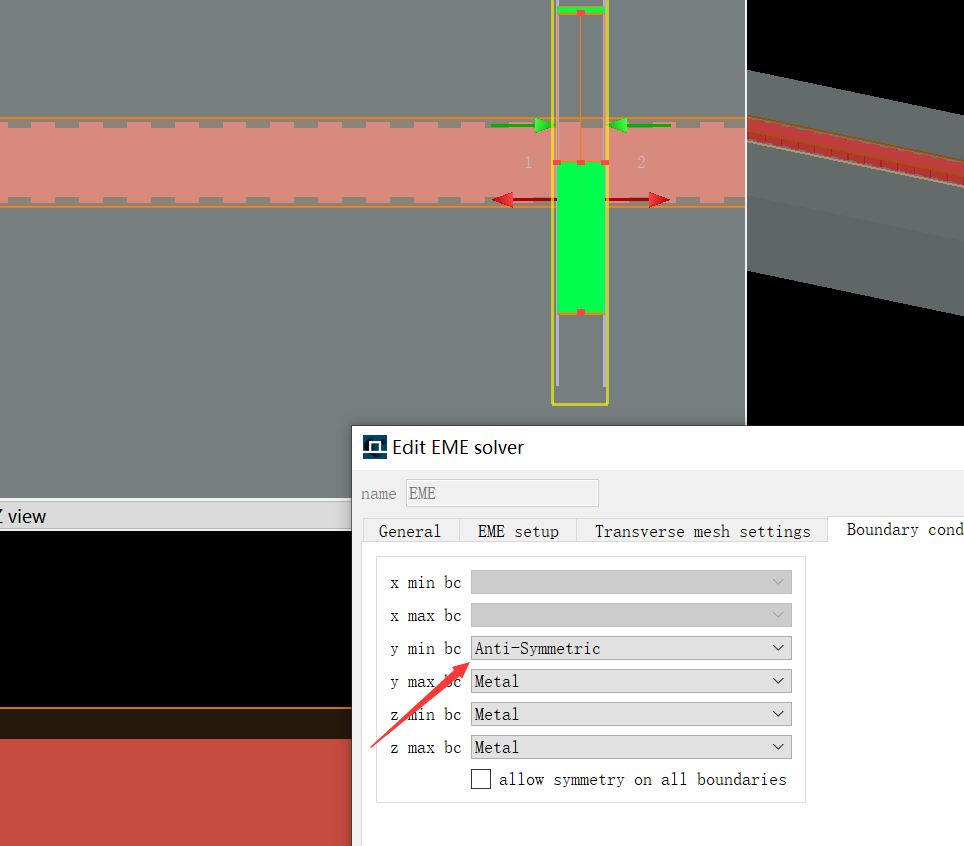
Task: Click port label 2 in the layout view
Action: [641, 162]
